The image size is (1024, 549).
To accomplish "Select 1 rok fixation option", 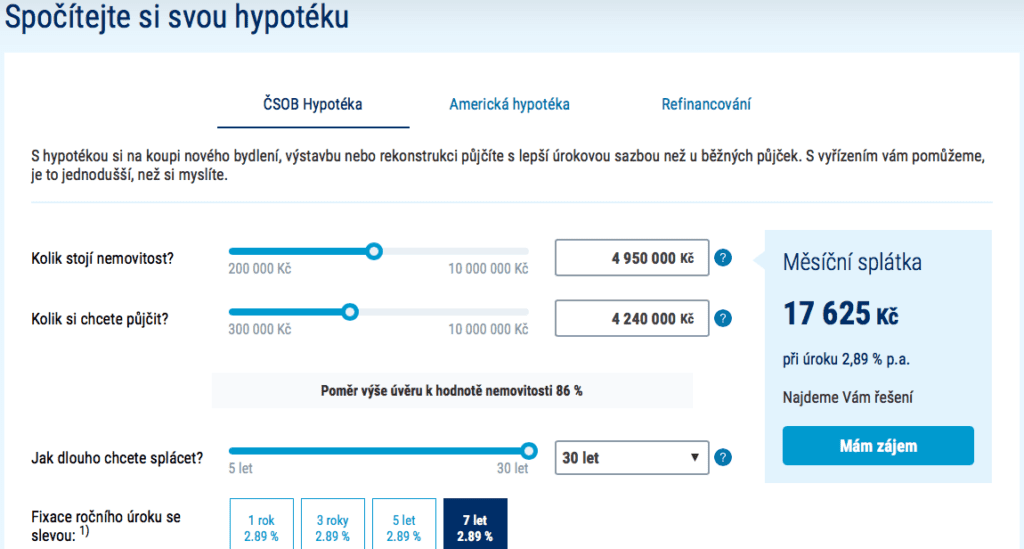I will tap(261, 526).
